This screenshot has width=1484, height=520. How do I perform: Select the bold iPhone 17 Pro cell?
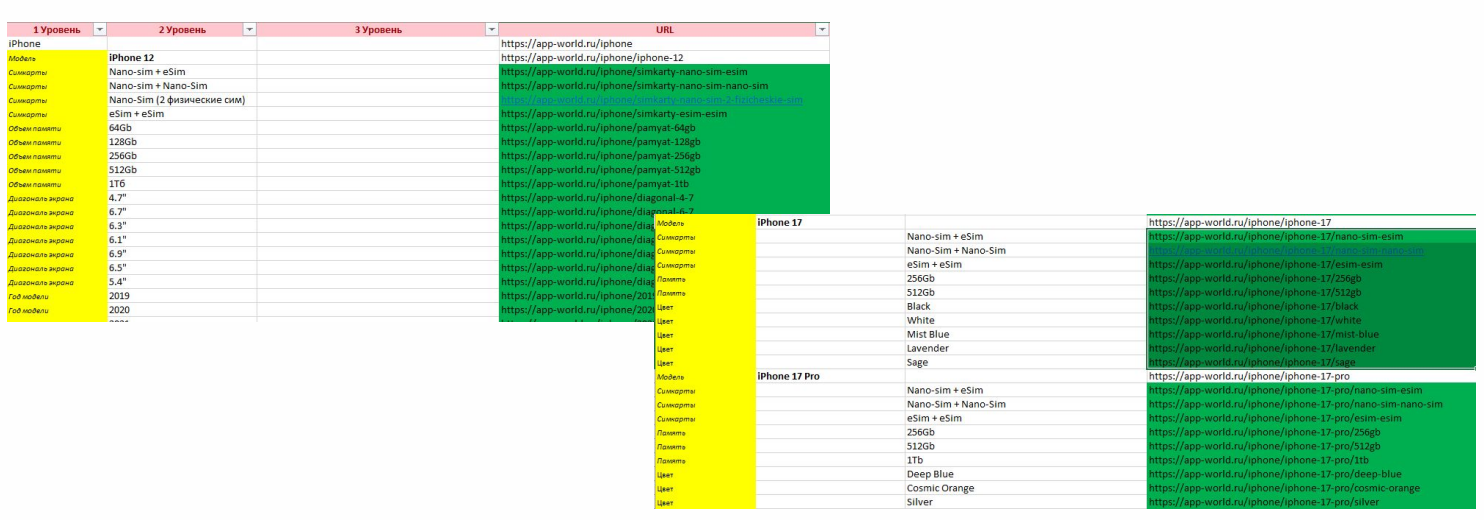point(789,376)
